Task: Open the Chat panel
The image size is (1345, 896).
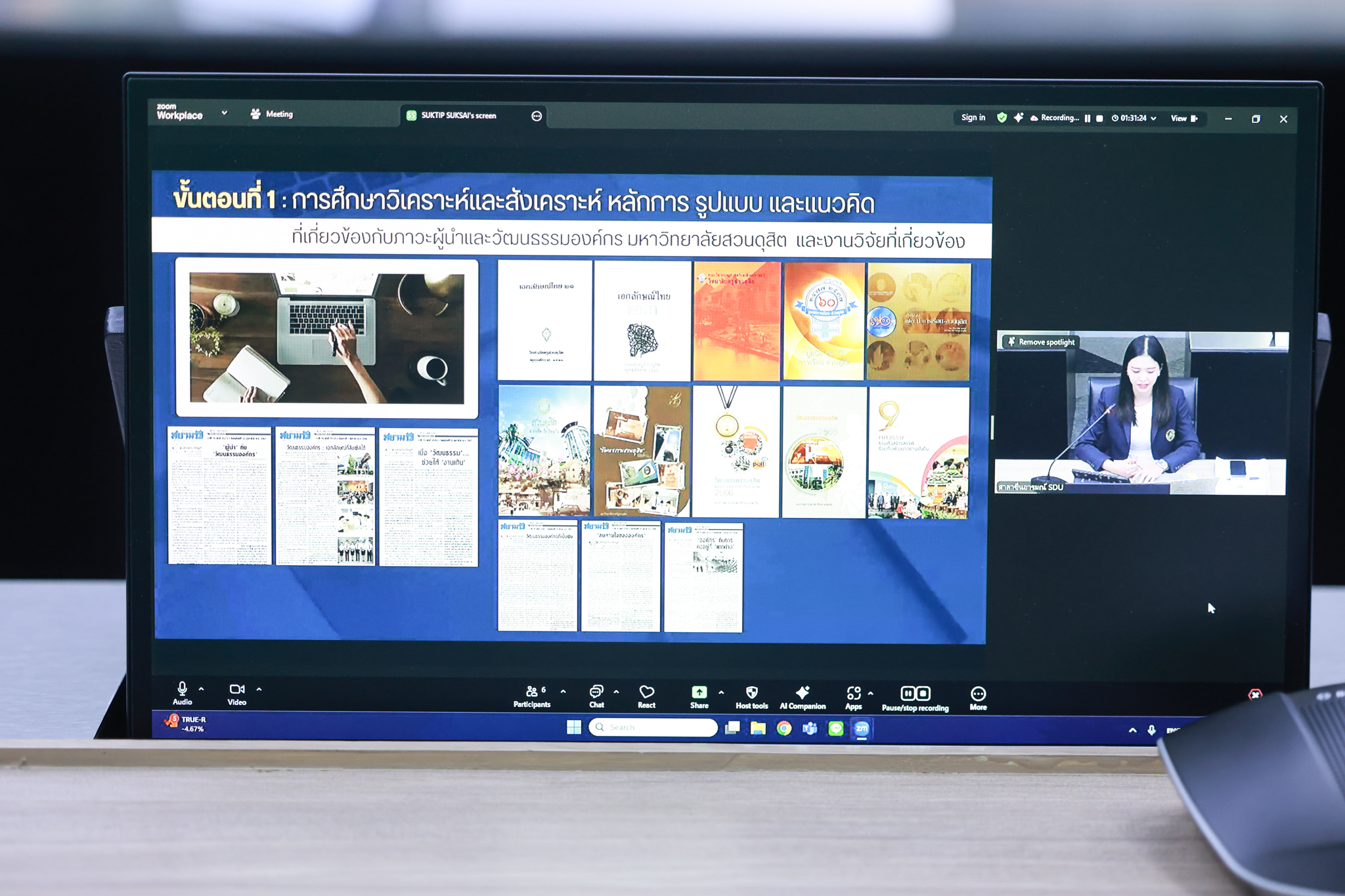Action: (596, 696)
